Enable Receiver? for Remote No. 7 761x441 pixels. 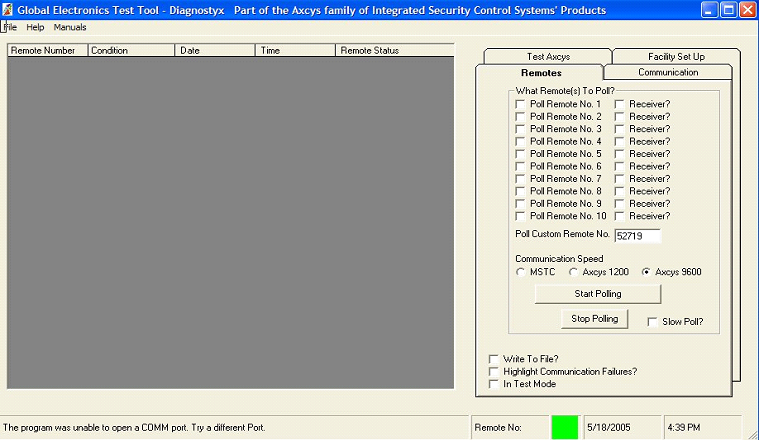point(619,179)
